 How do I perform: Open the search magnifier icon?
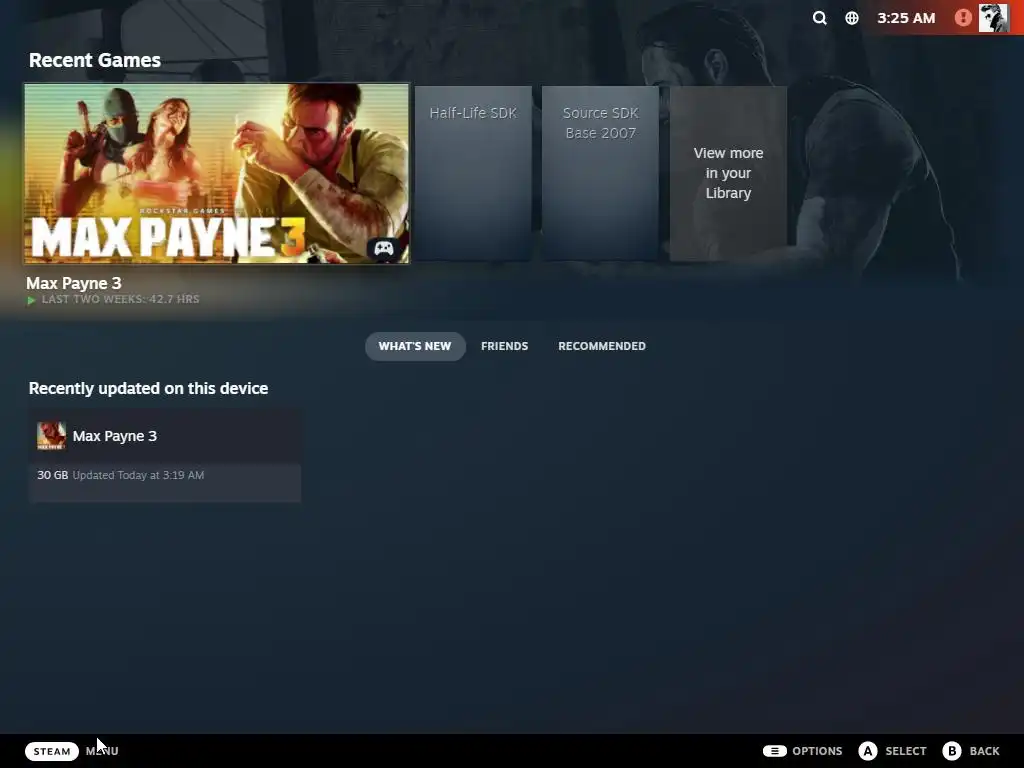pos(820,18)
